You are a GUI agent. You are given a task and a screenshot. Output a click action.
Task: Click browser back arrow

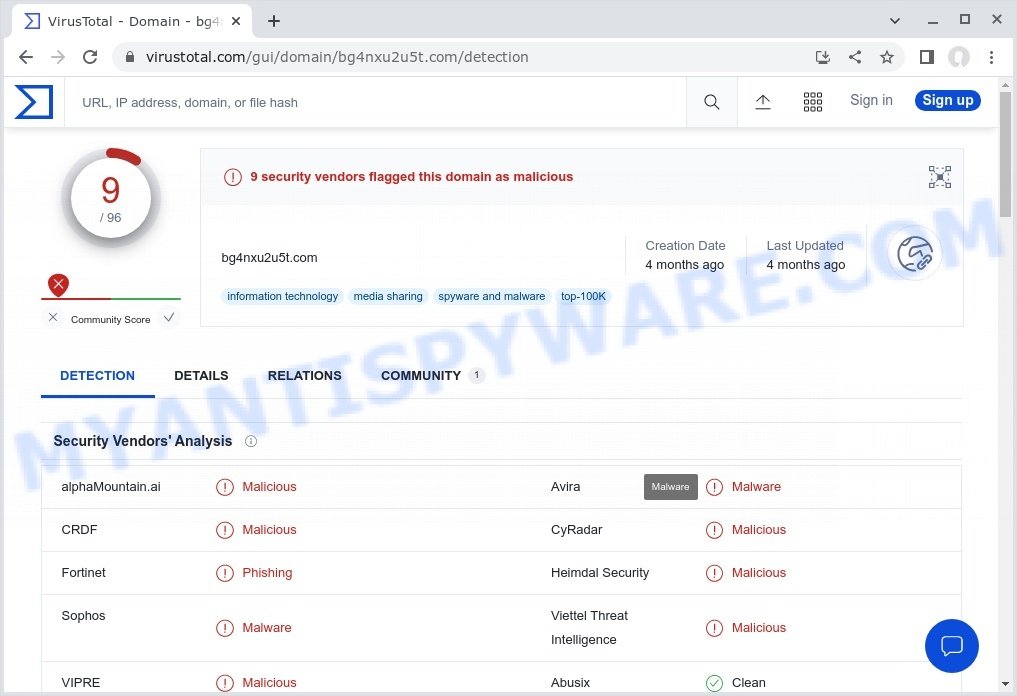(x=26, y=57)
